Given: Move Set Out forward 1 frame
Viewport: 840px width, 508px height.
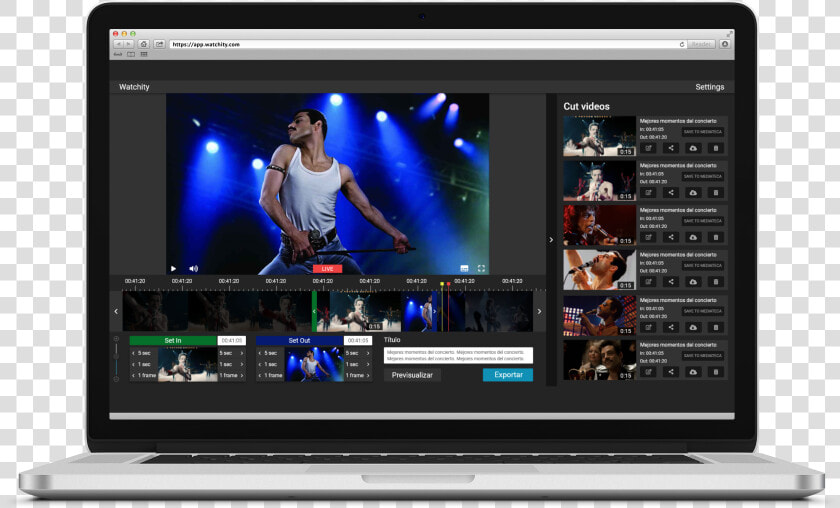Looking at the screenshot, I should (x=358, y=375).
